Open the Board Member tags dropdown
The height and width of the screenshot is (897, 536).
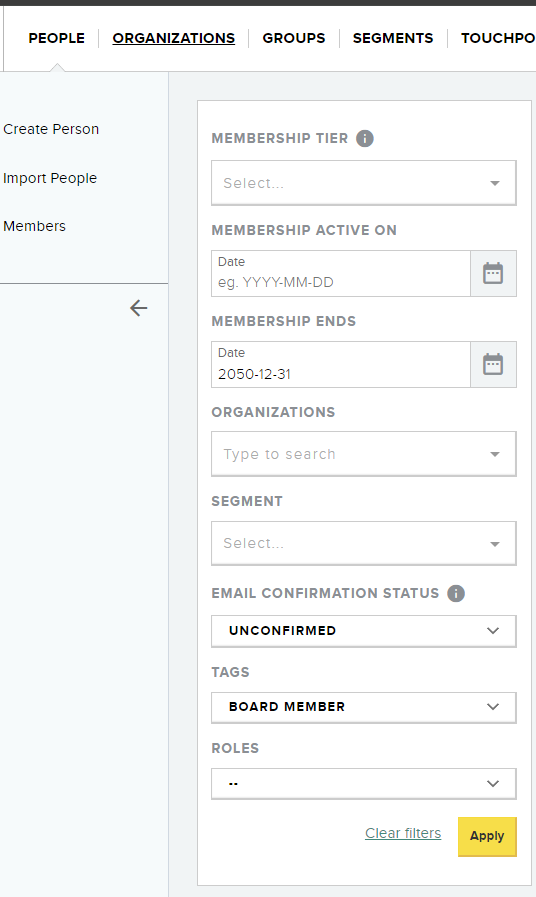(x=364, y=707)
